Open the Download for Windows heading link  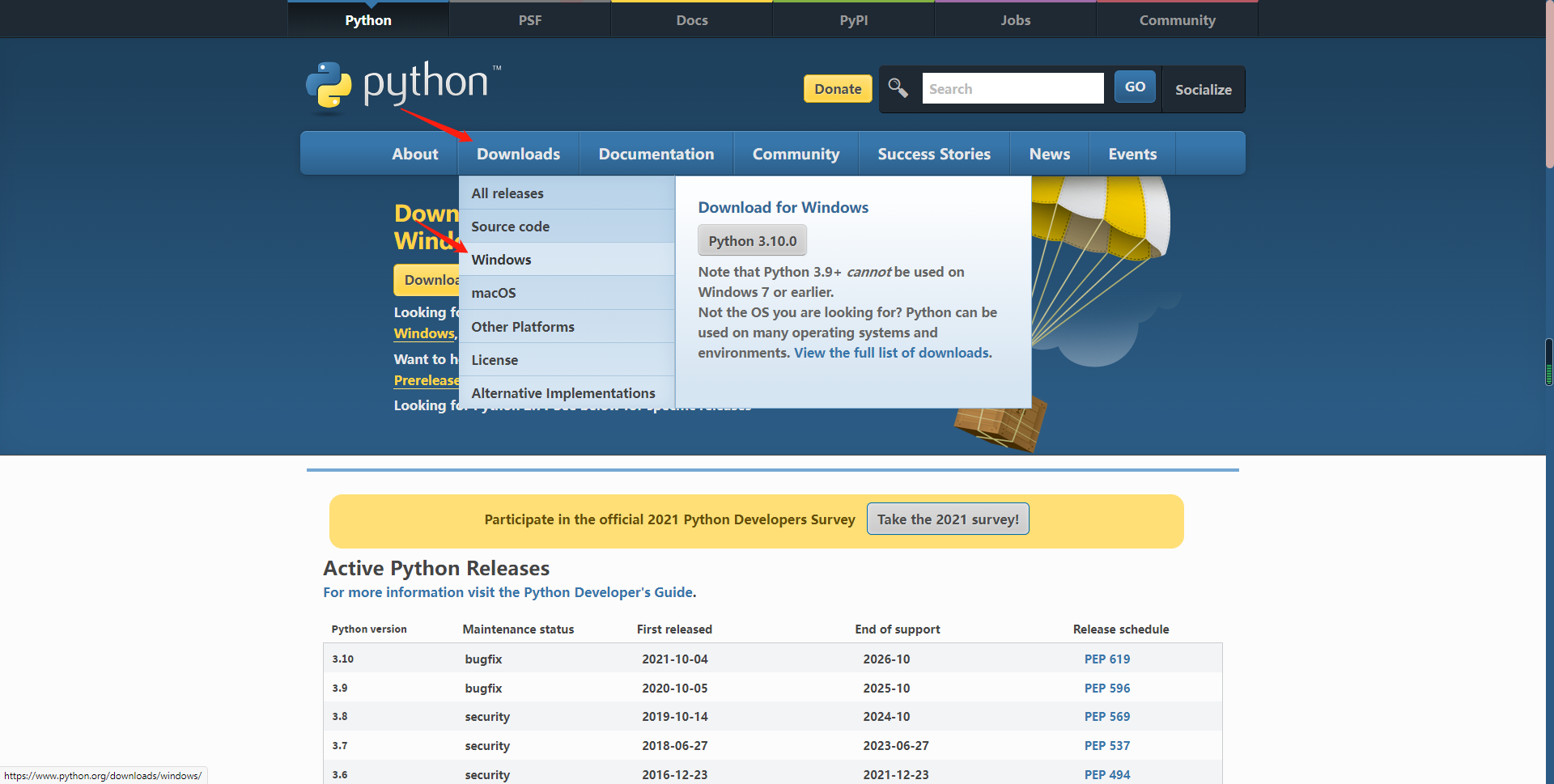tap(783, 207)
